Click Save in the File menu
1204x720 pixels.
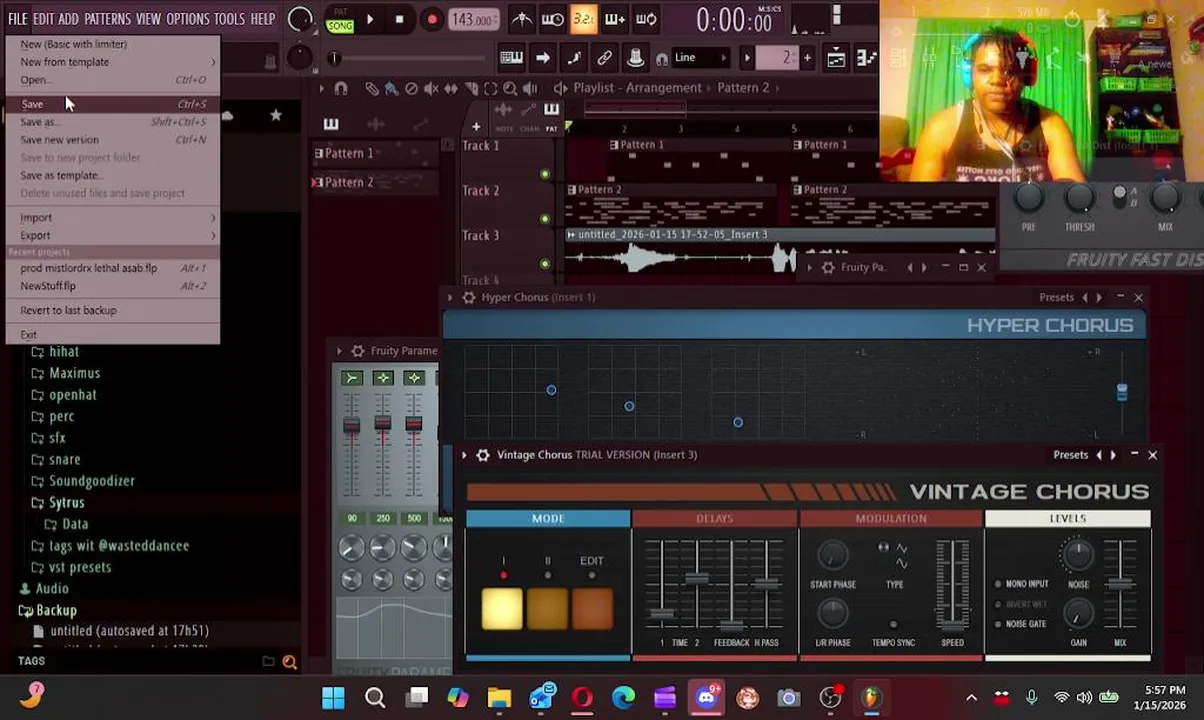click(x=113, y=104)
